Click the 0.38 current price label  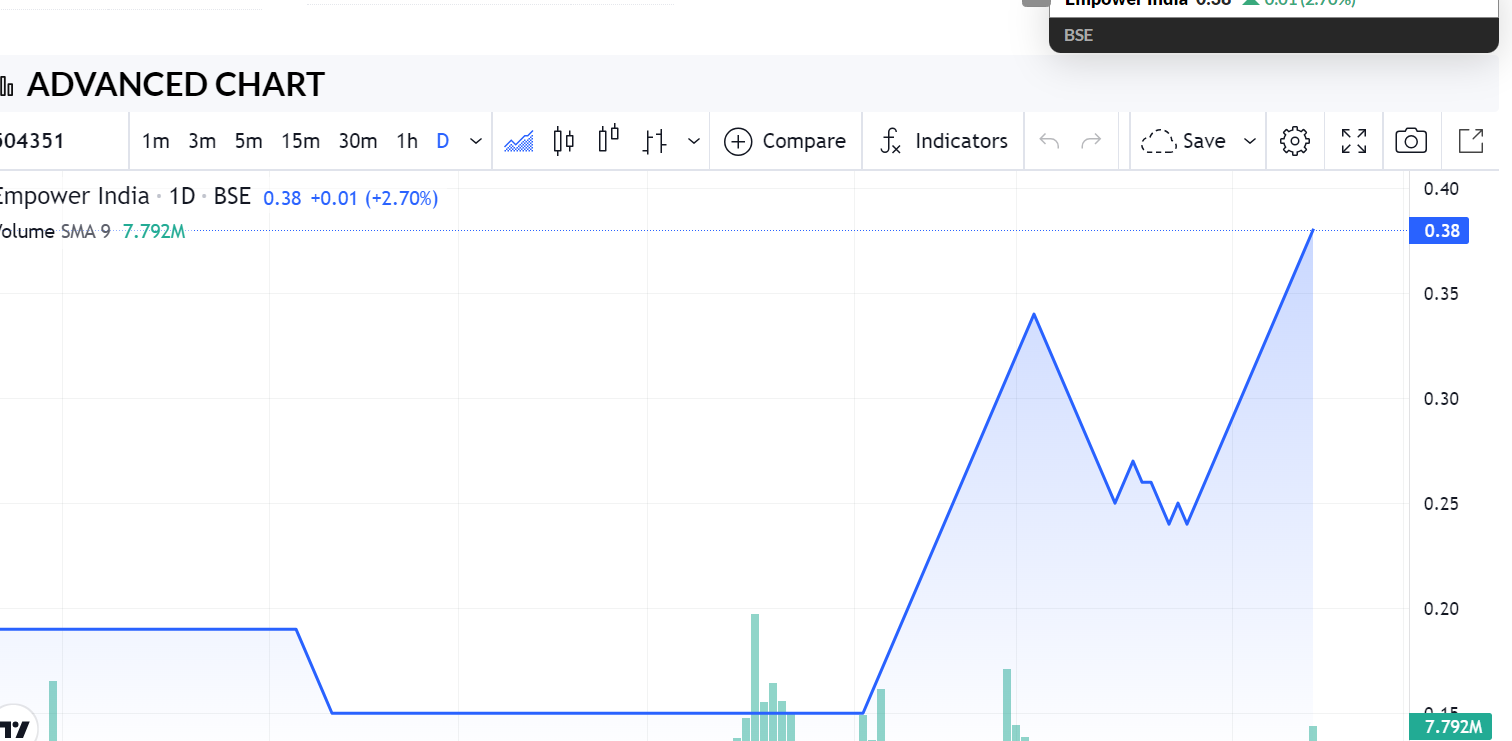[x=1439, y=232]
